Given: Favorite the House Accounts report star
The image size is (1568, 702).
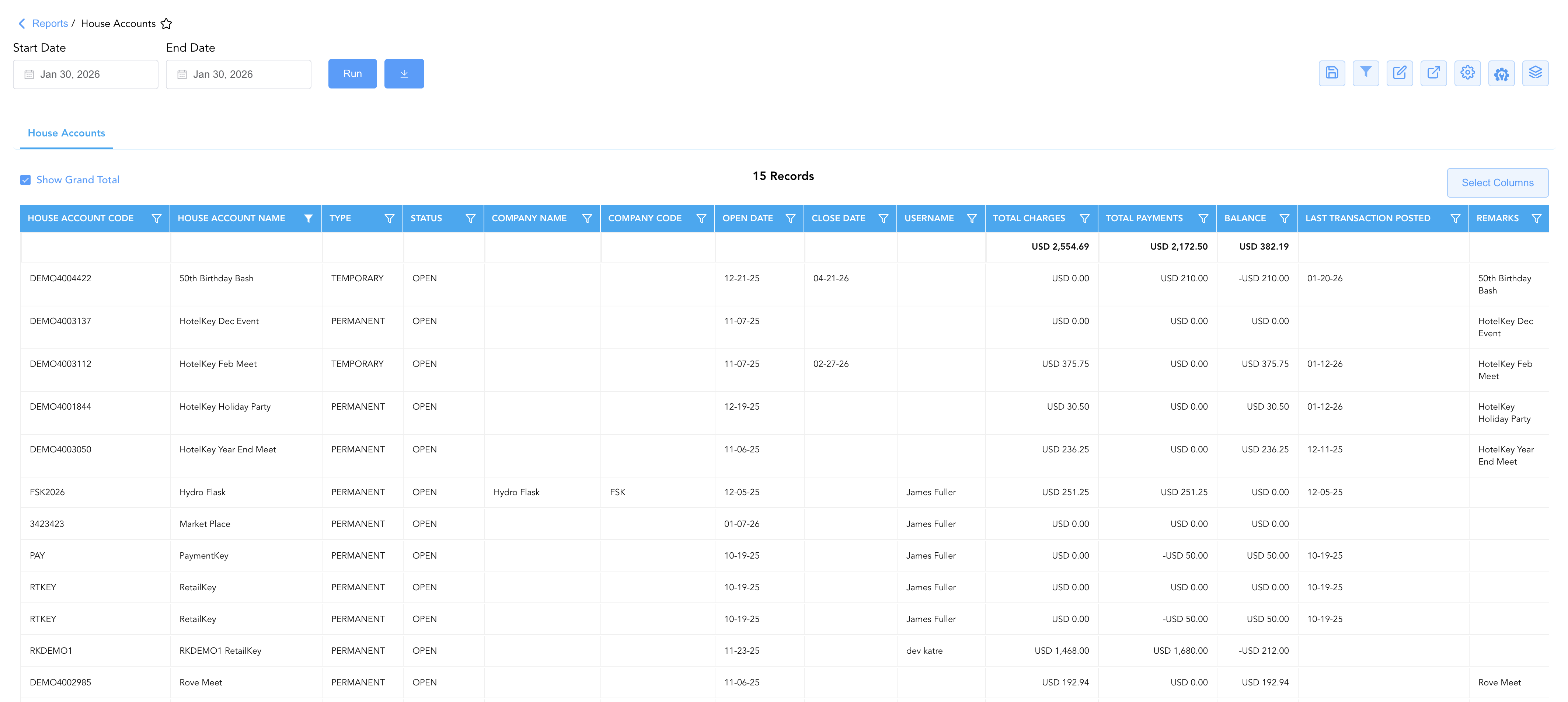Looking at the screenshot, I should click(166, 24).
